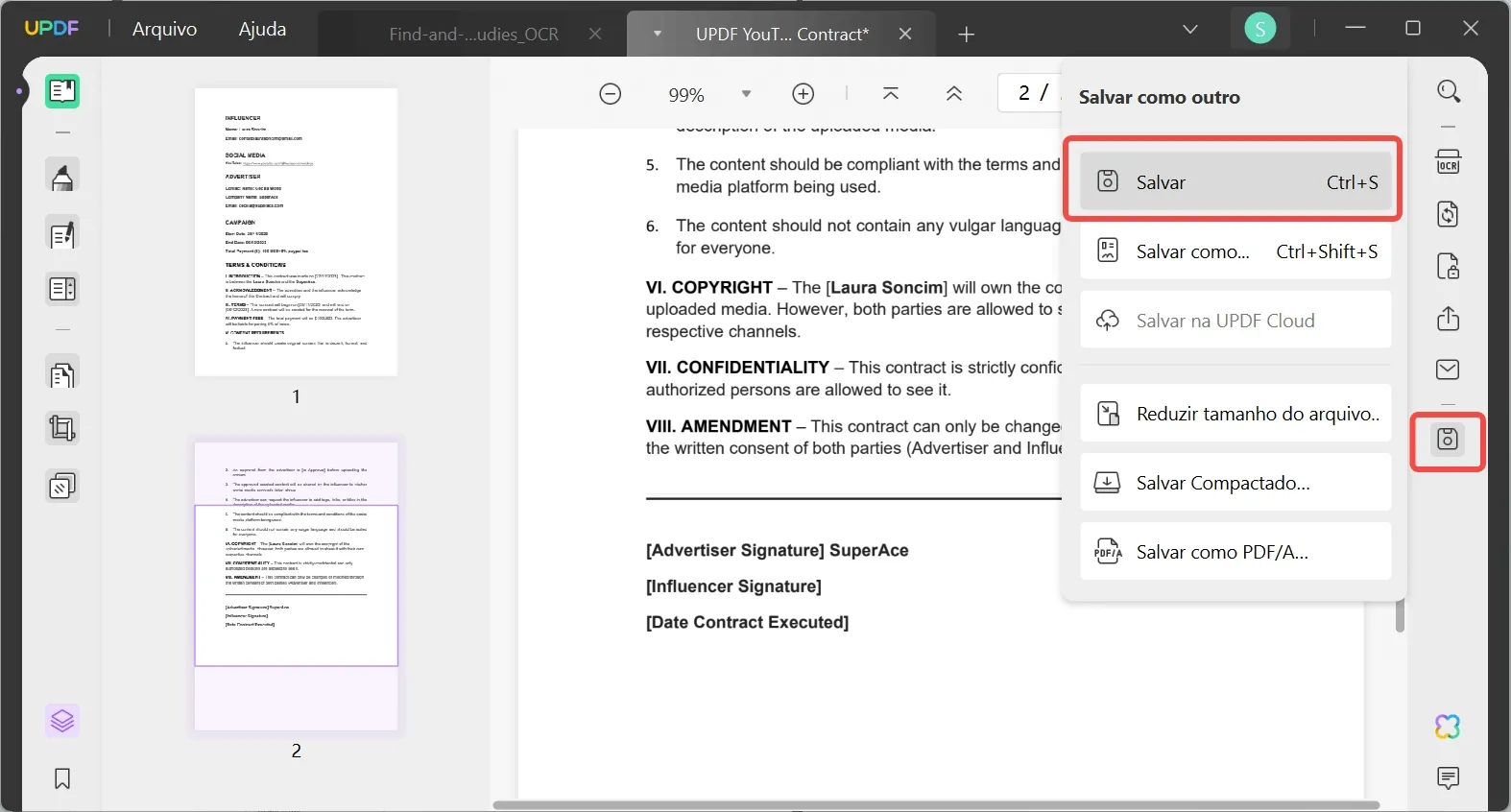Choose Salvar como... option
The image size is (1511, 812).
pyautogui.click(x=1235, y=251)
